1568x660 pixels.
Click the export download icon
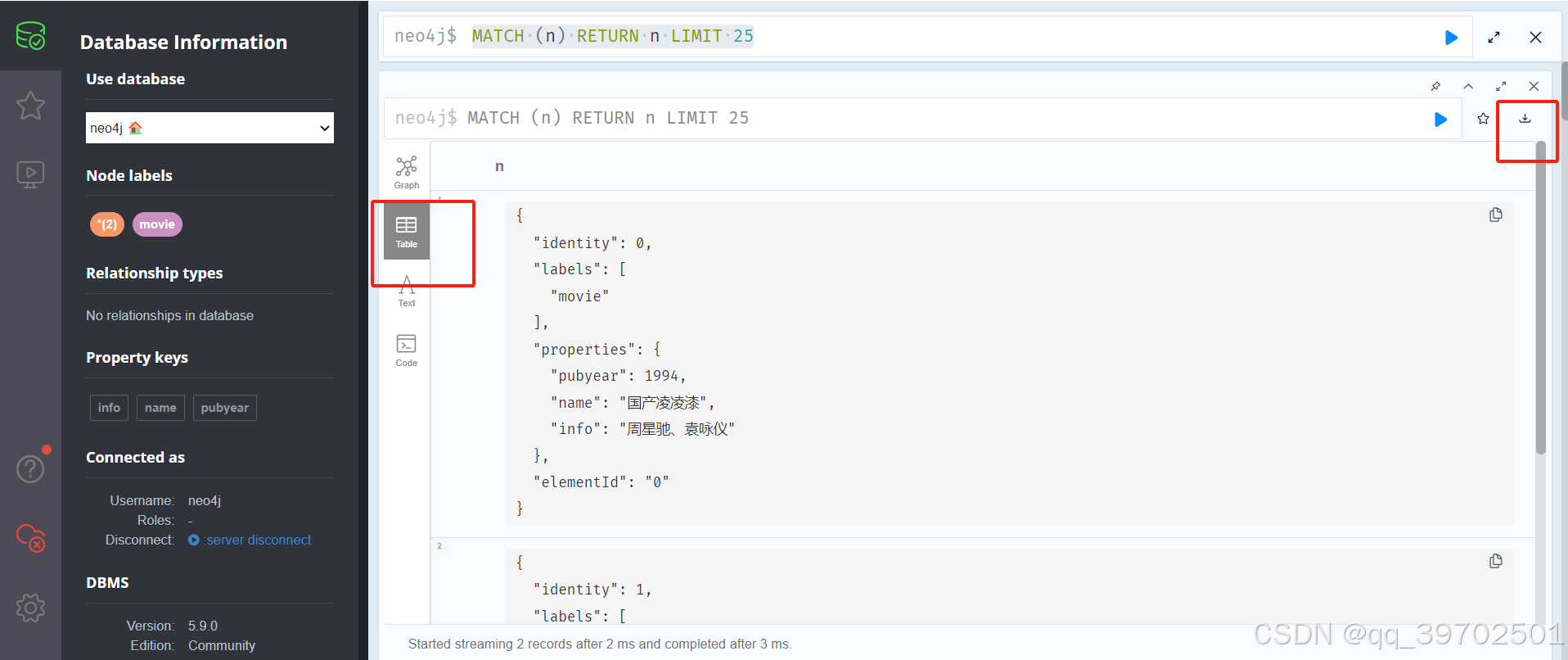[1525, 119]
